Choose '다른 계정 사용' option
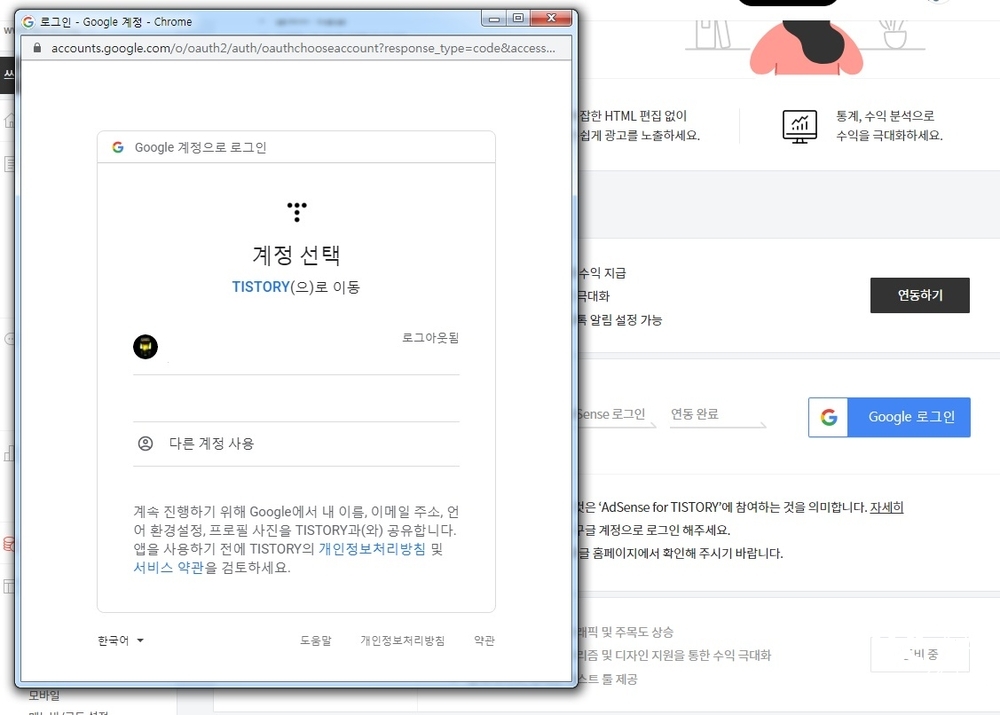This screenshot has height=715, width=1000. pos(296,443)
